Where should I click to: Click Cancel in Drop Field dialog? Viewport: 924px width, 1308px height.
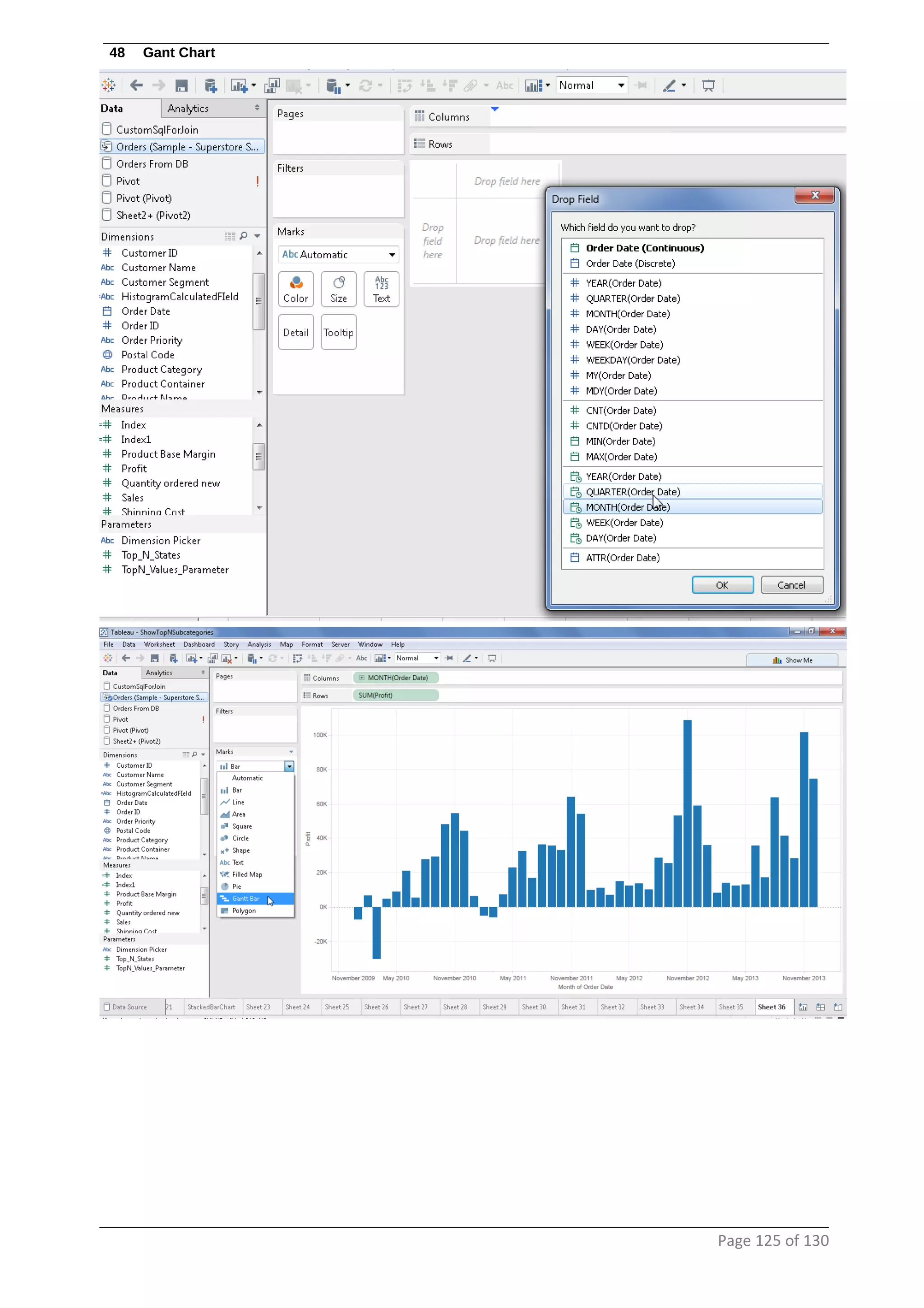click(791, 585)
